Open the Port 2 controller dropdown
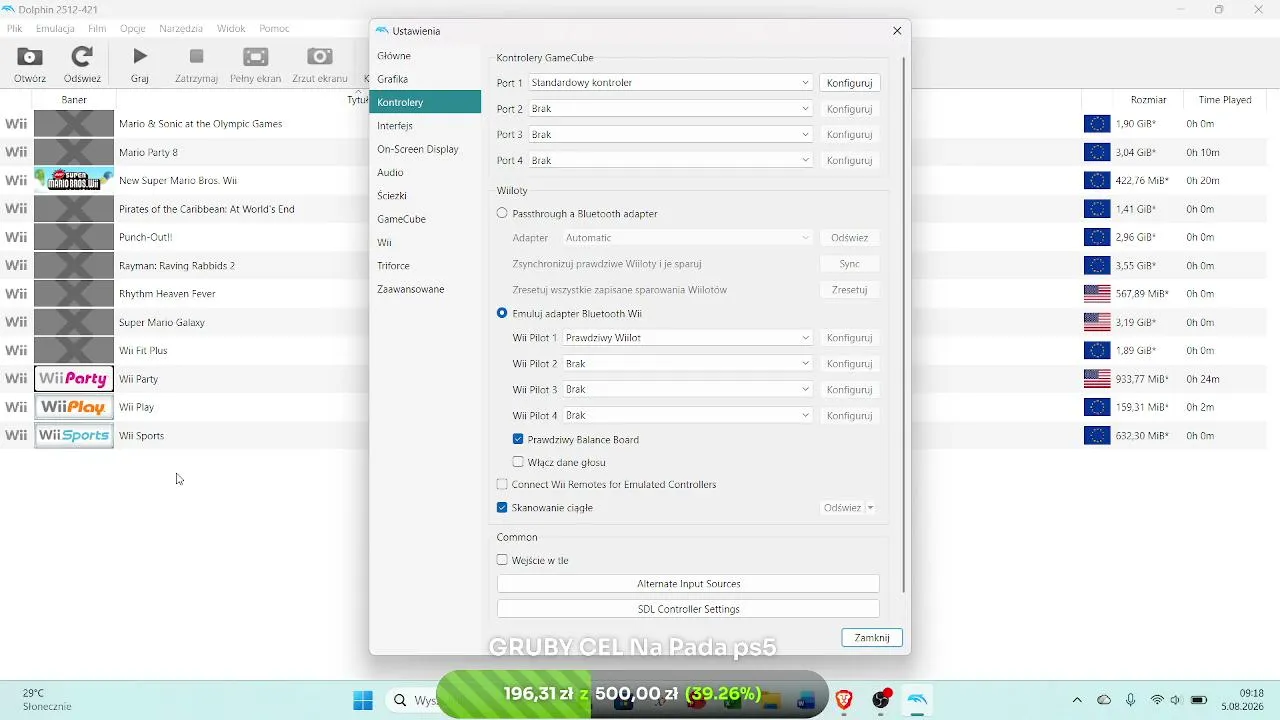The image size is (1280, 720). coord(670,109)
